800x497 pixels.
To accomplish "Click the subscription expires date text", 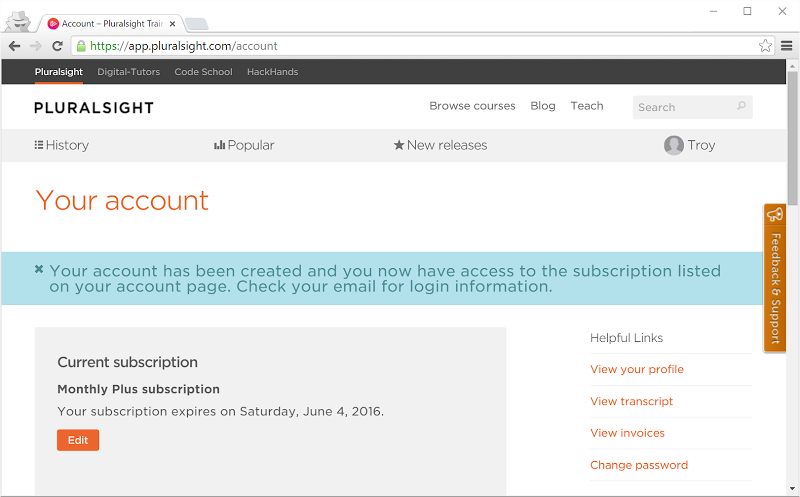I will (220, 411).
